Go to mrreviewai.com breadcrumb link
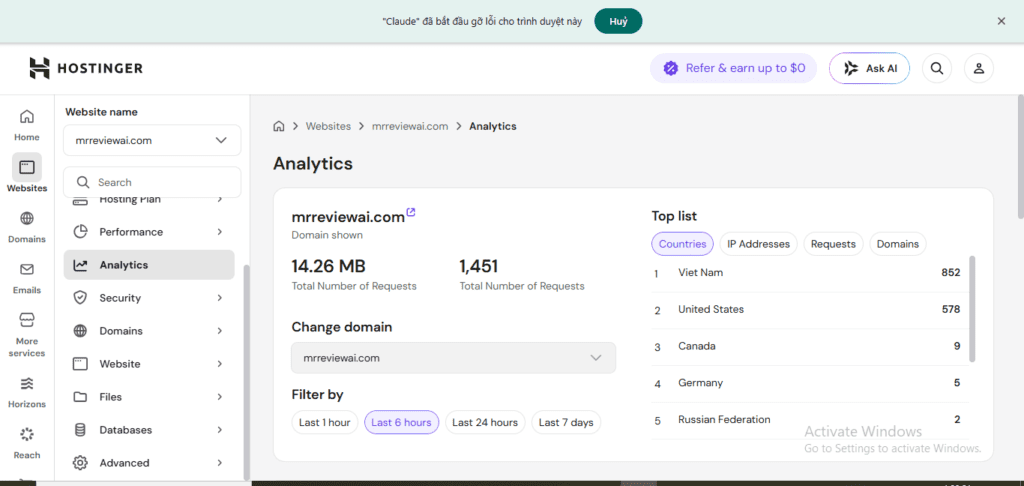Viewport: 1024px width, 486px height. point(410,126)
